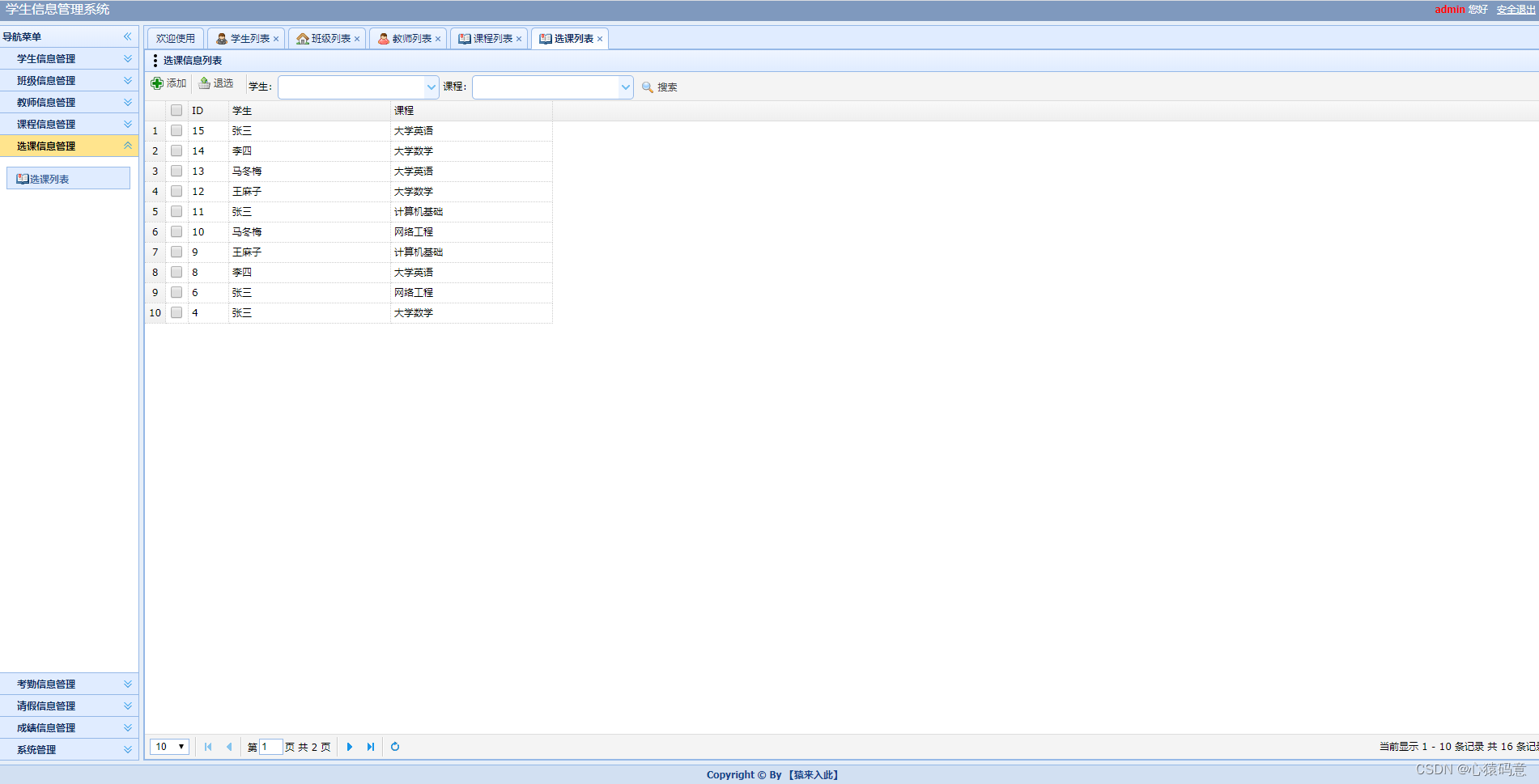
Task: Switch to the 欢迎使用 tab
Action: tap(175, 38)
